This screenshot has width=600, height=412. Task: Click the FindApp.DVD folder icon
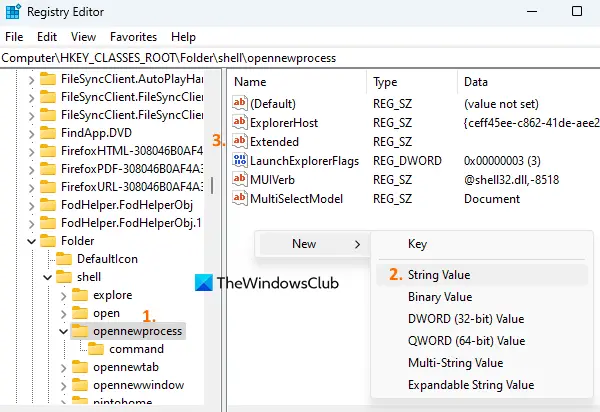[48, 133]
